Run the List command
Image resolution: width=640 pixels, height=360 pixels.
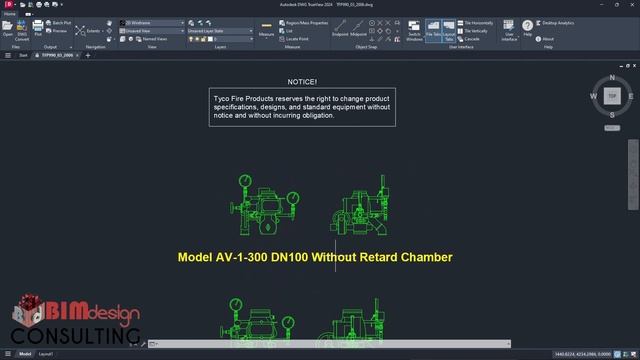tap(286, 31)
